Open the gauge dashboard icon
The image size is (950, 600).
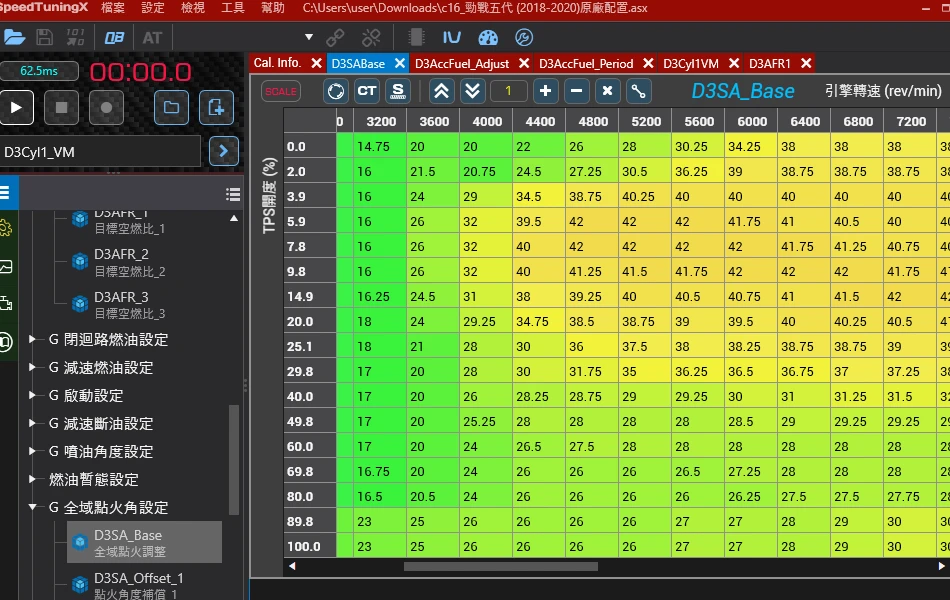[488, 38]
